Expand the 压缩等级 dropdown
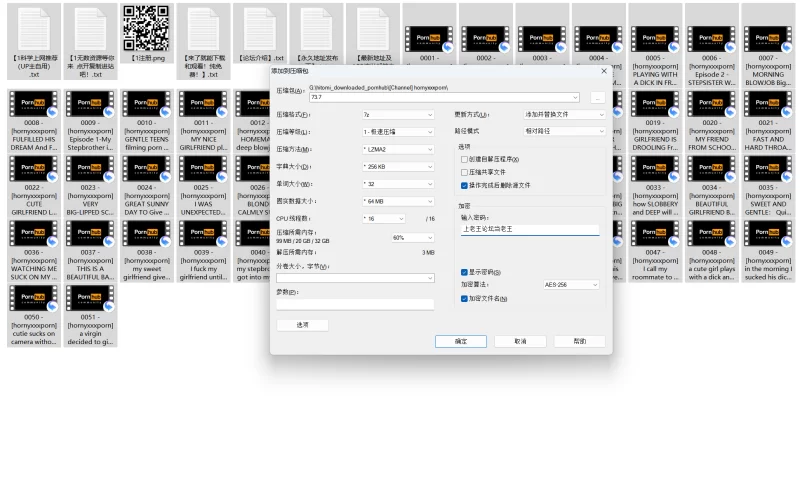The height and width of the screenshot is (479, 800). [398, 132]
